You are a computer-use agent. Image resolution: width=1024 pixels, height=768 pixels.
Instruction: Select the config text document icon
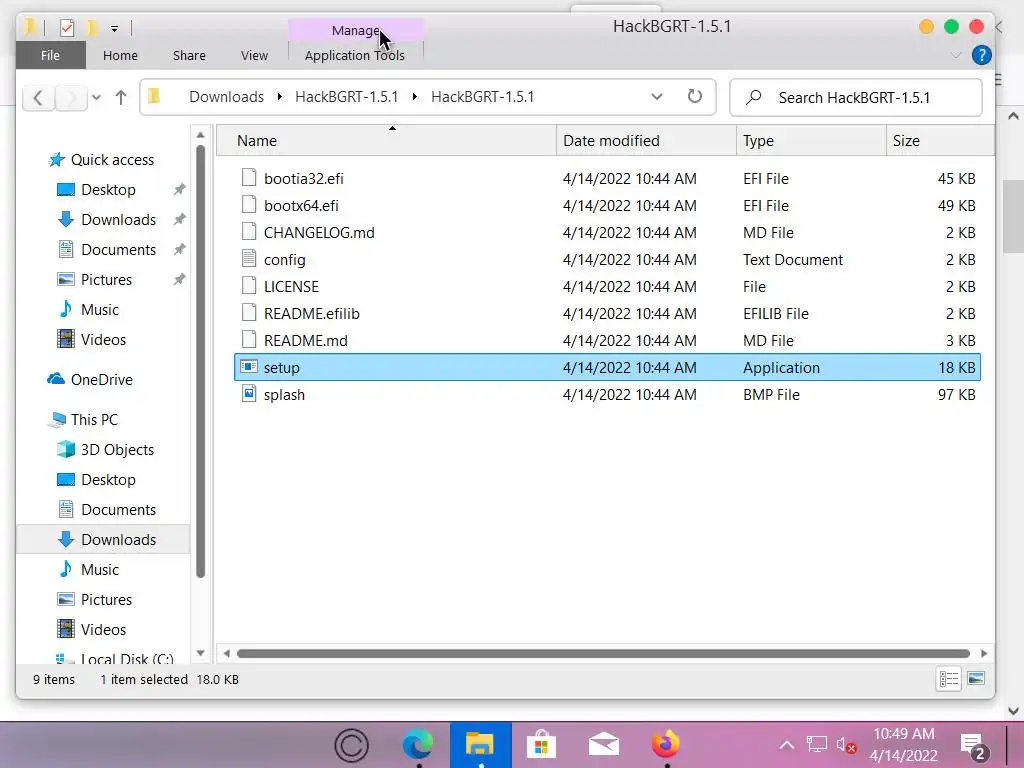(249, 259)
